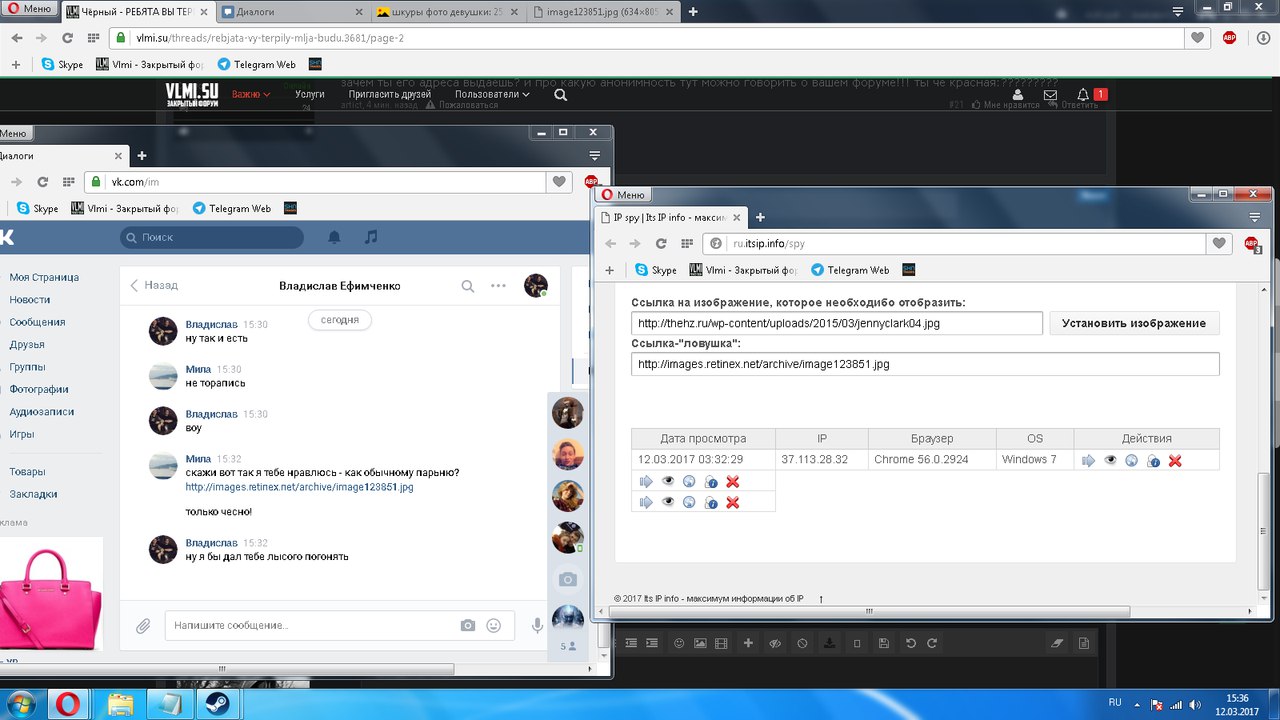Click the red X delete icon in first log row
Image resolution: width=1280 pixels, height=720 pixels.
[1175, 461]
